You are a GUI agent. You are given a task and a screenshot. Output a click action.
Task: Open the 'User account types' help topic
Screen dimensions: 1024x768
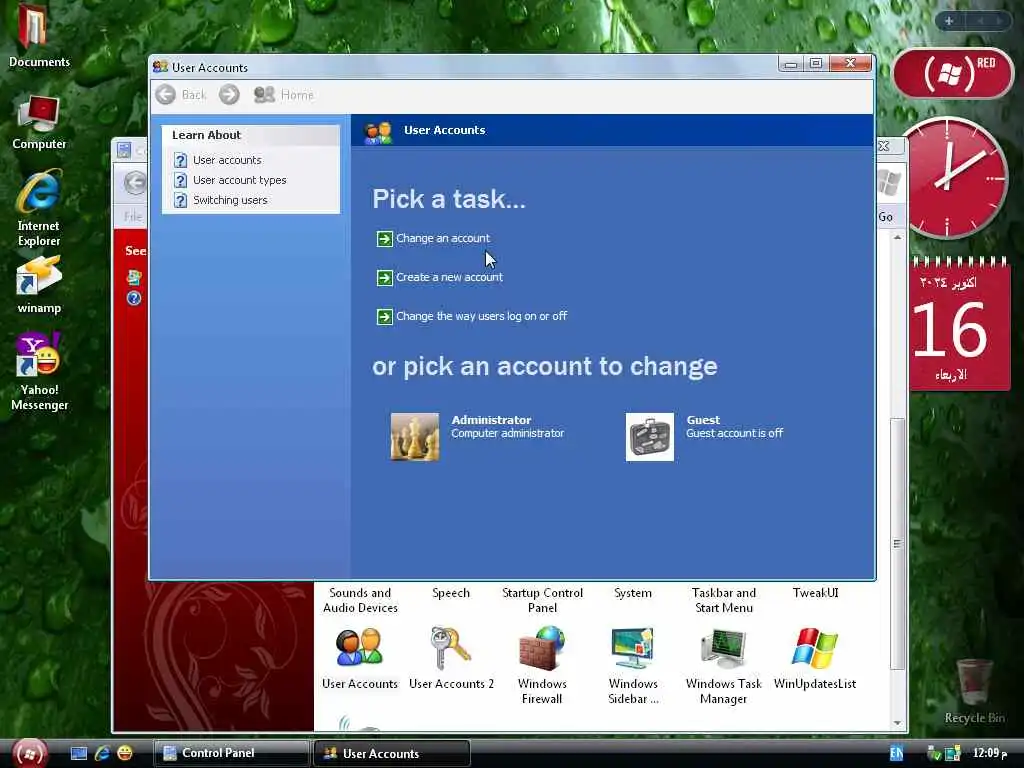click(239, 180)
